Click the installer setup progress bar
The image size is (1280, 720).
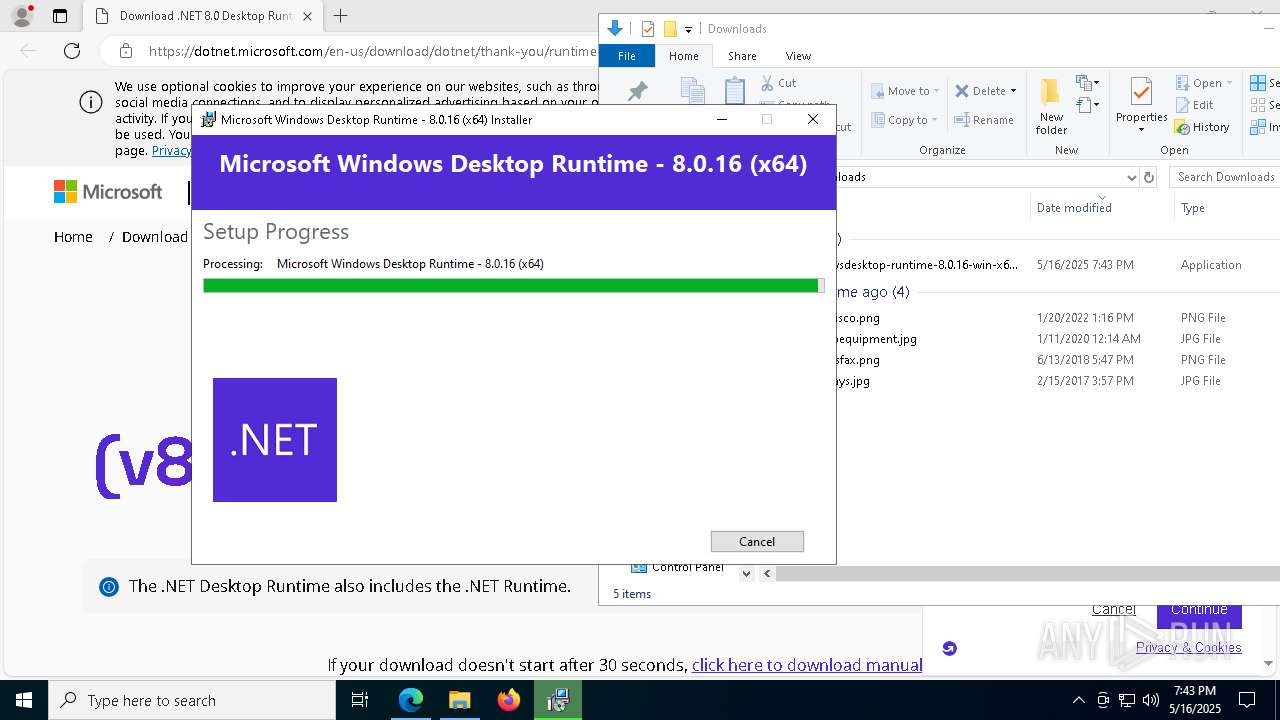(514, 286)
